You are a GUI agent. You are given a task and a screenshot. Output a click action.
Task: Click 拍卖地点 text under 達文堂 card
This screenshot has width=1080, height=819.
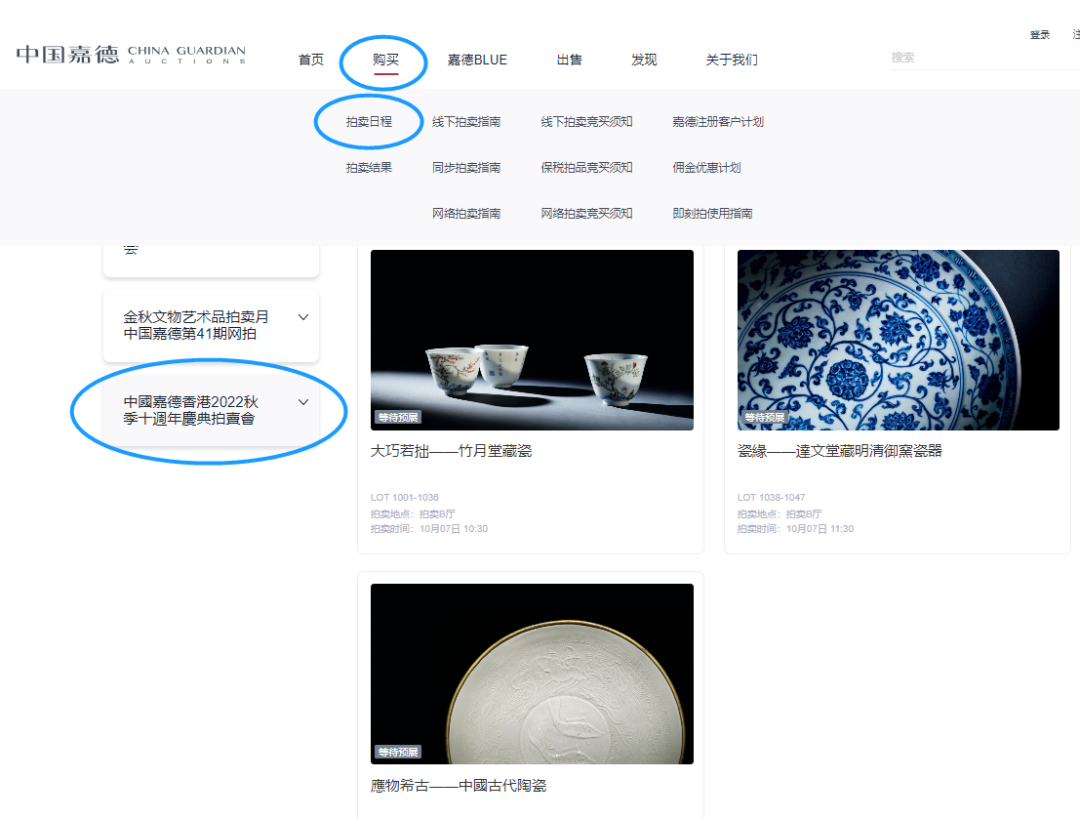point(779,514)
